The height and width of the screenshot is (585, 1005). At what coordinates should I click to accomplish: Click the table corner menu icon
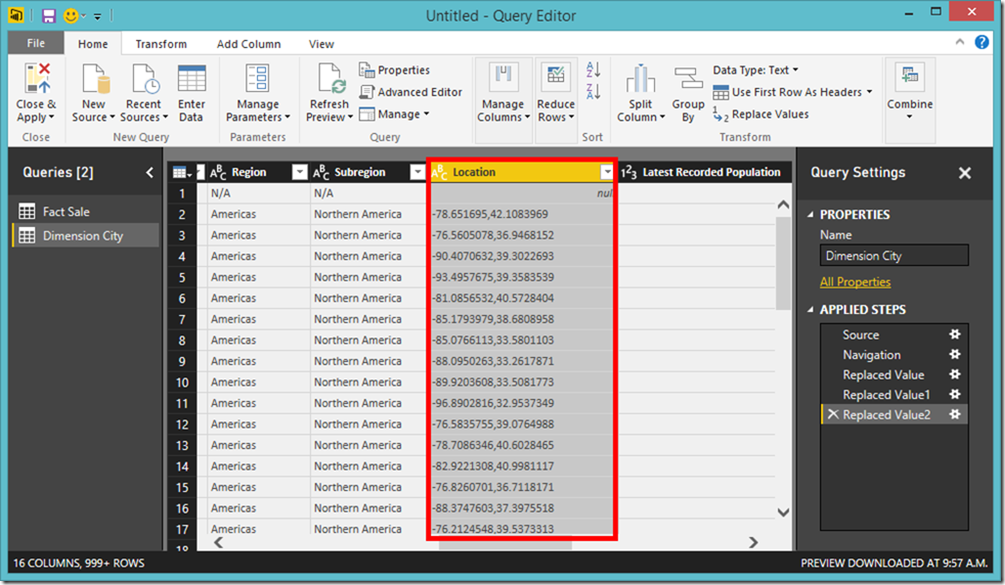click(182, 172)
